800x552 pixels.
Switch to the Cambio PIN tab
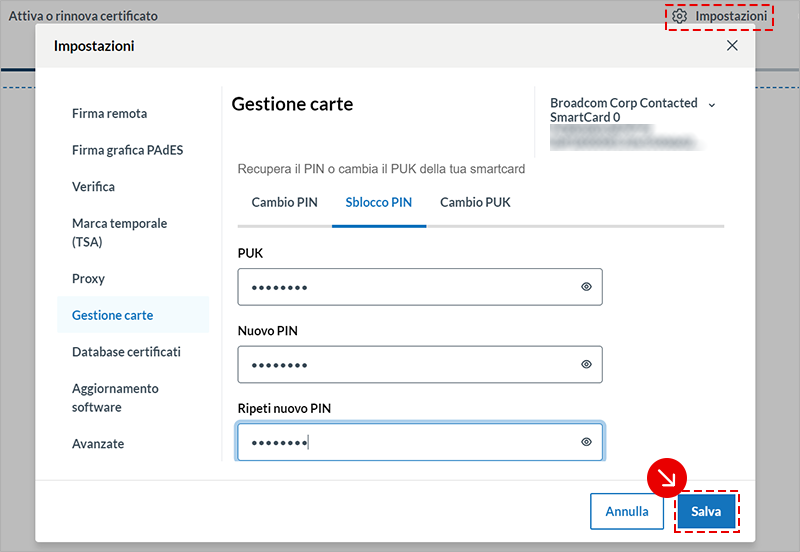tap(284, 202)
